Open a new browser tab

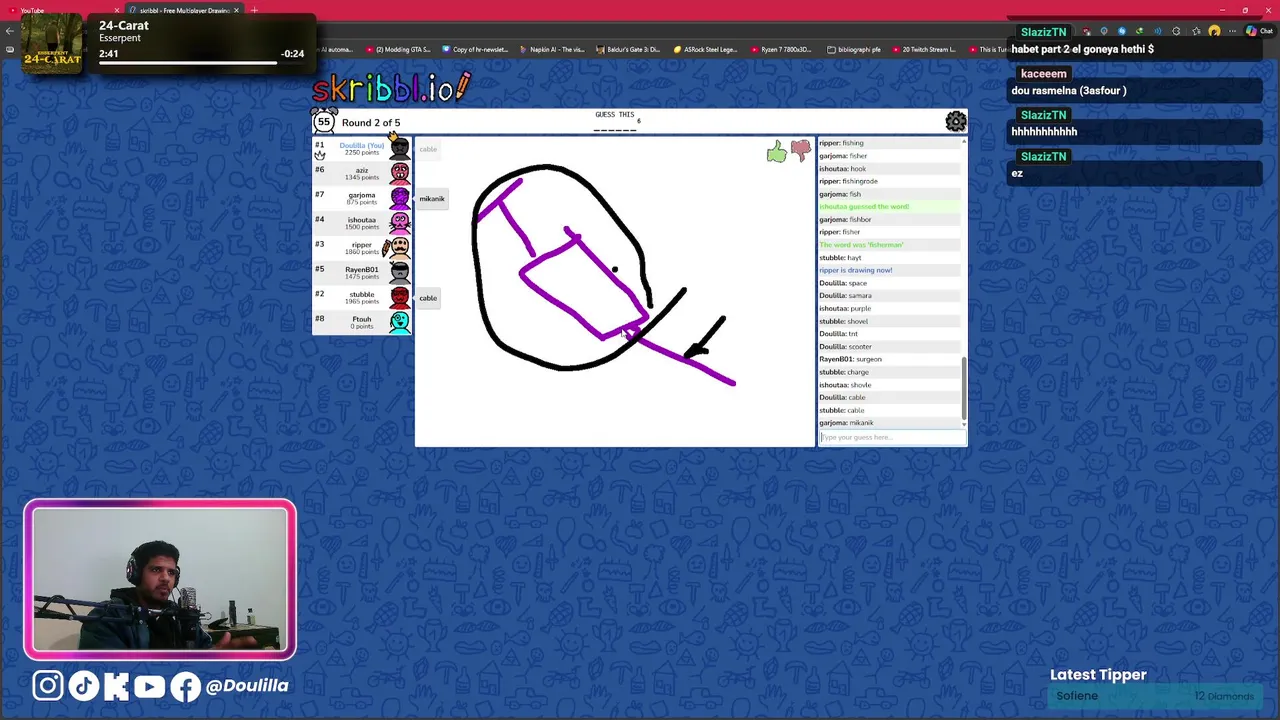click(x=254, y=10)
